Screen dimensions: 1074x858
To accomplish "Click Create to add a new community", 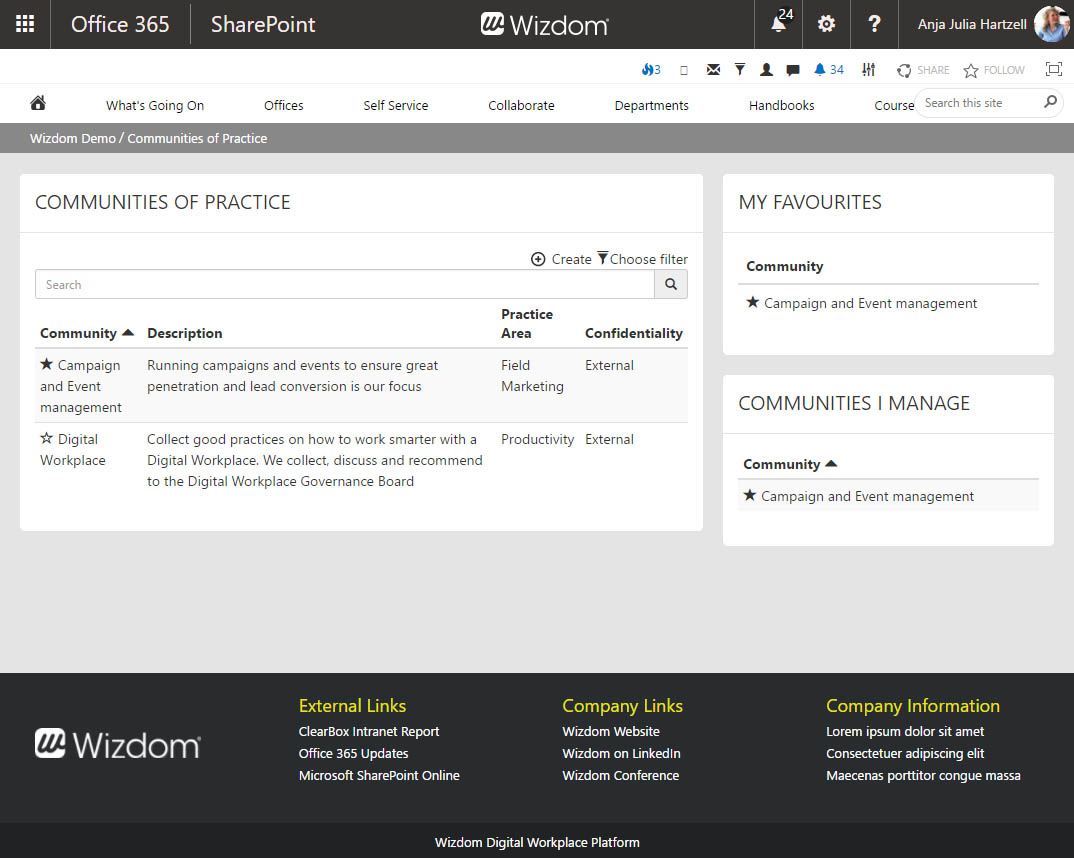I will point(561,259).
